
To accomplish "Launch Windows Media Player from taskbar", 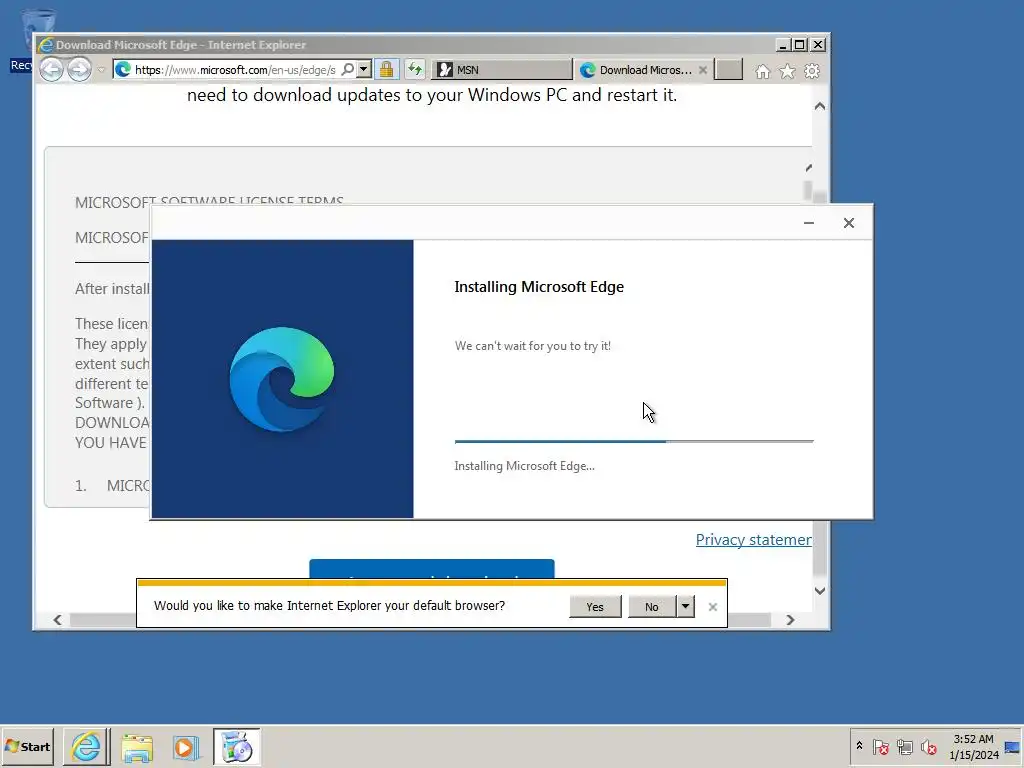I will 185,746.
